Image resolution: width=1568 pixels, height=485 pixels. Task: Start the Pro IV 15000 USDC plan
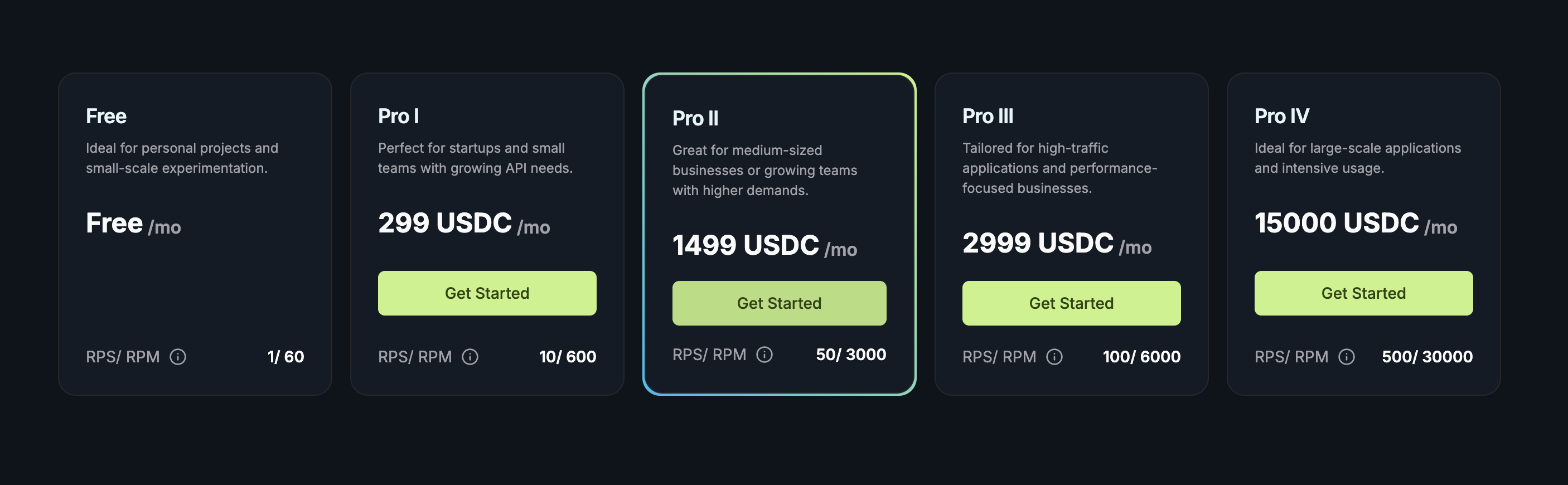[x=1363, y=293]
